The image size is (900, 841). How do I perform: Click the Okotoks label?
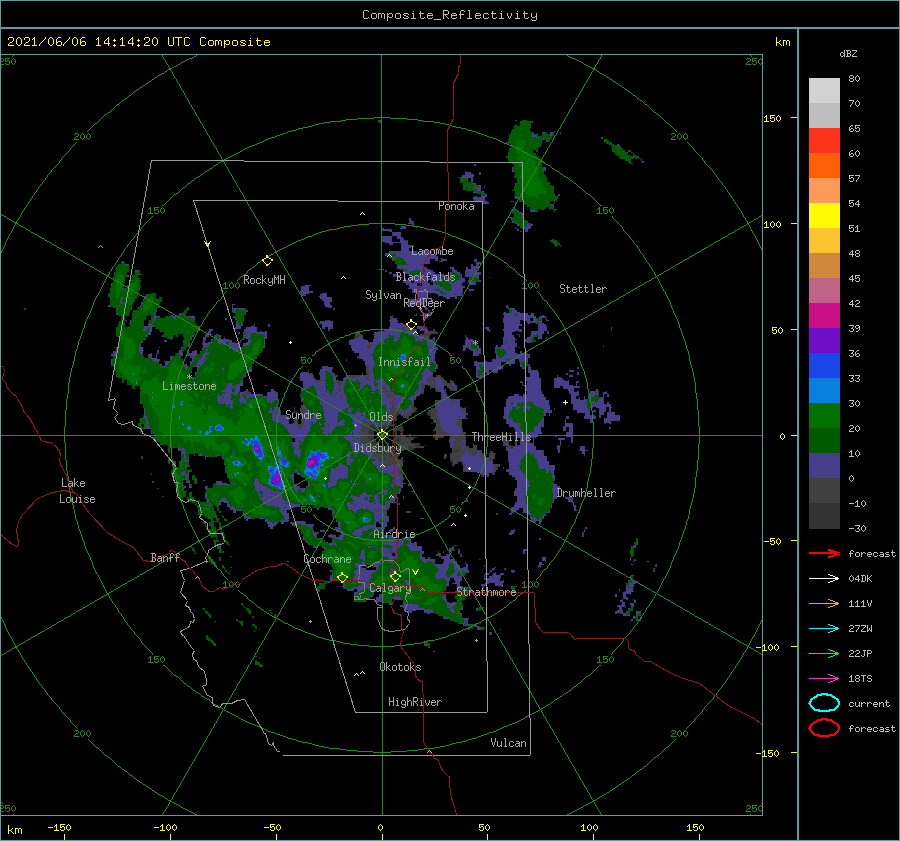[x=400, y=667]
